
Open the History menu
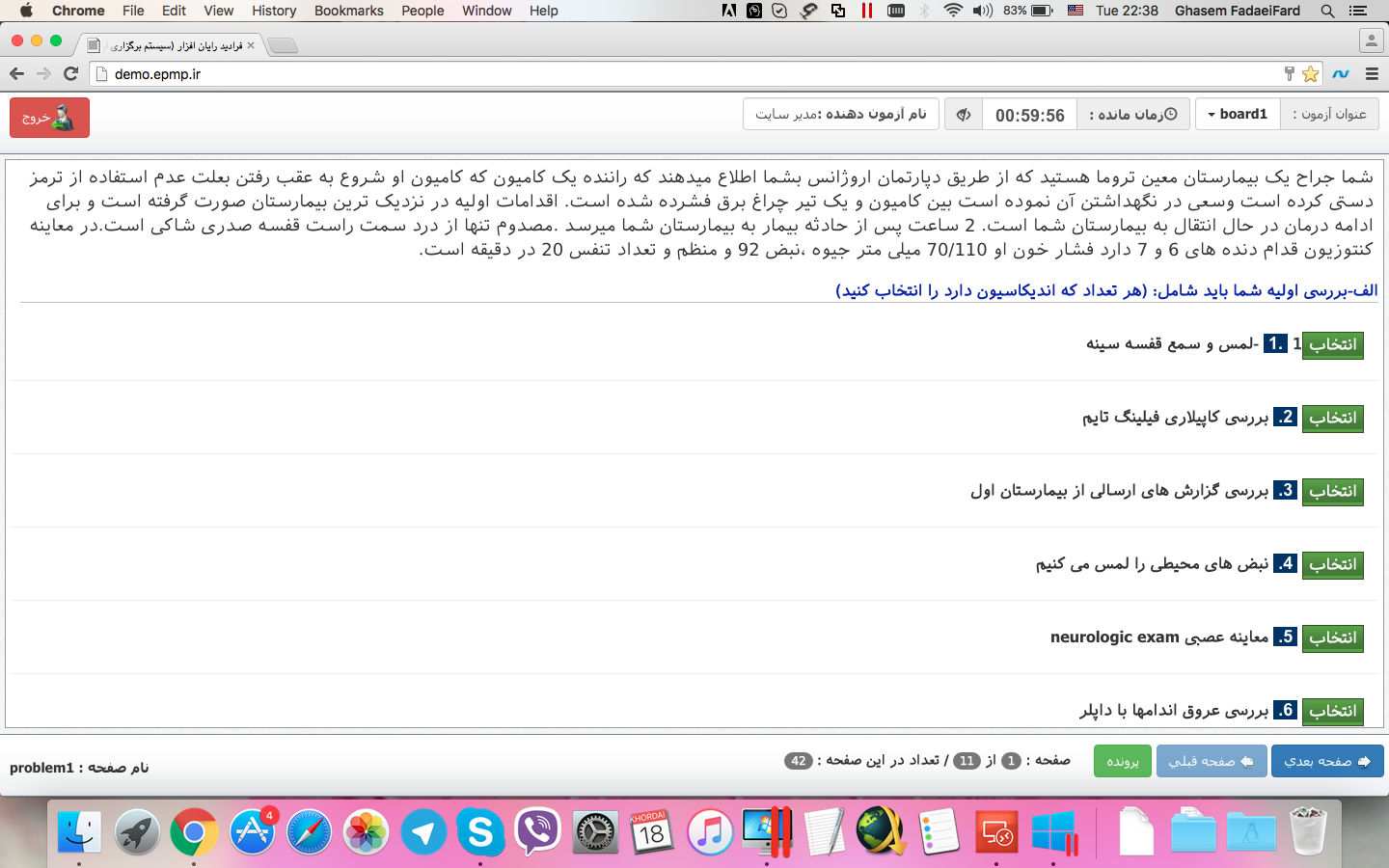[x=274, y=11]
